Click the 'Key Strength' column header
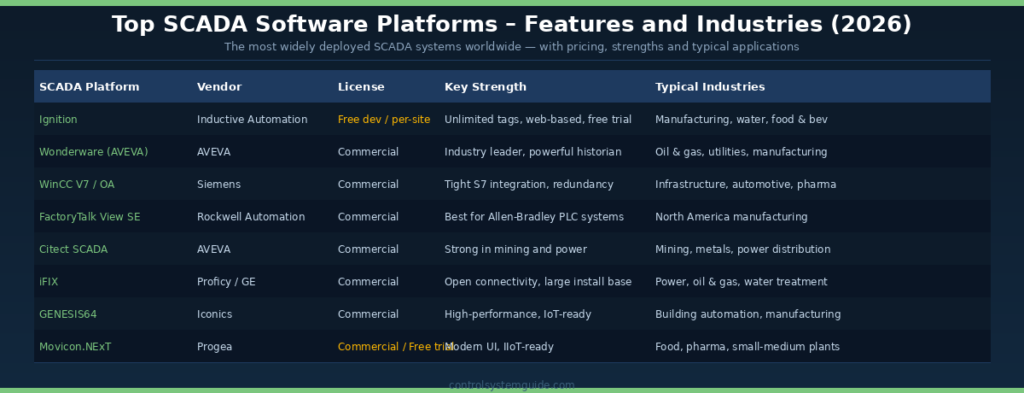The height and width of the screenshot is (393, 1024). [485, 87]
